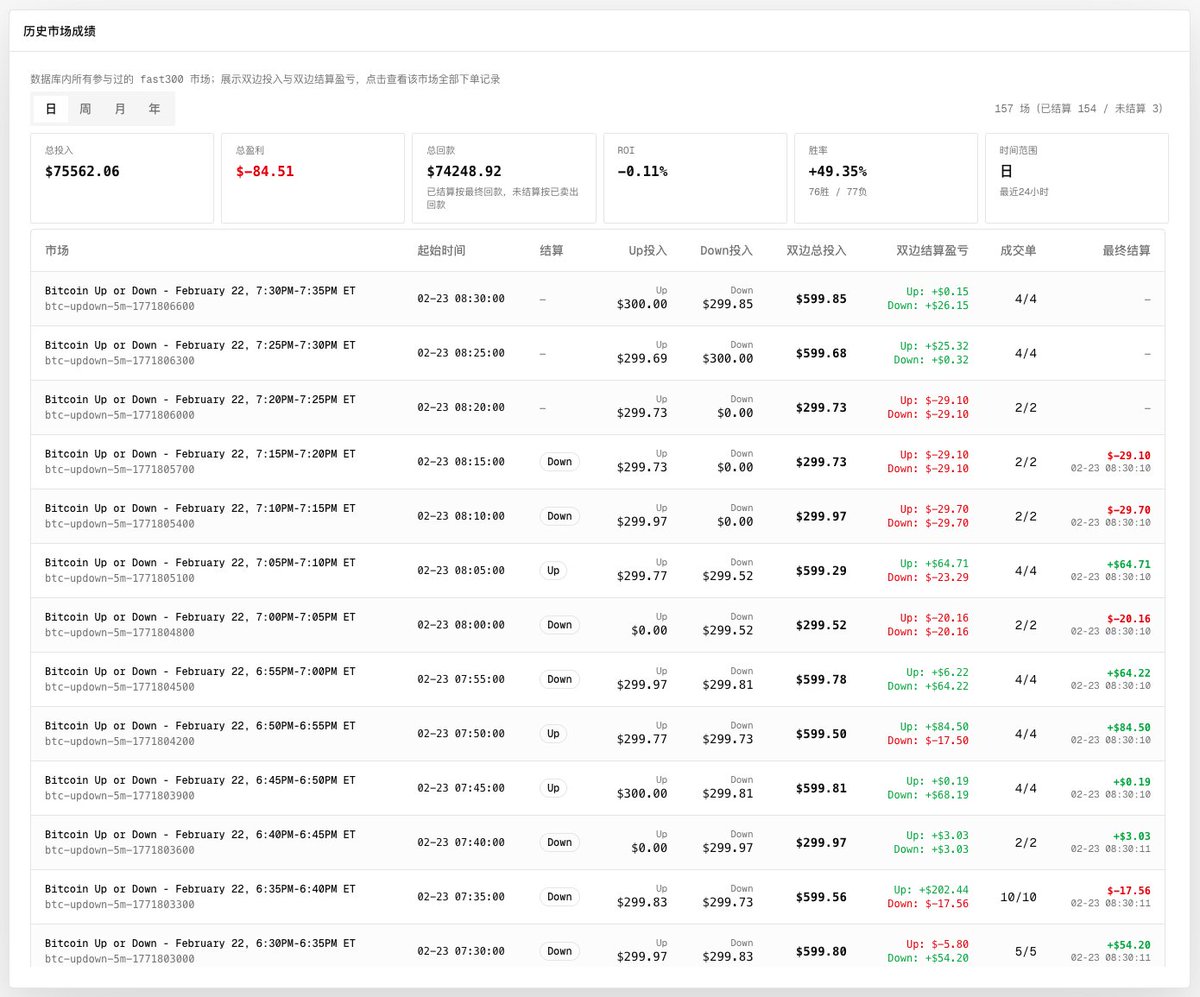Click the 成交单 column header
The width and height of the screenshot is (1200, 997).
click(1018, 250)
